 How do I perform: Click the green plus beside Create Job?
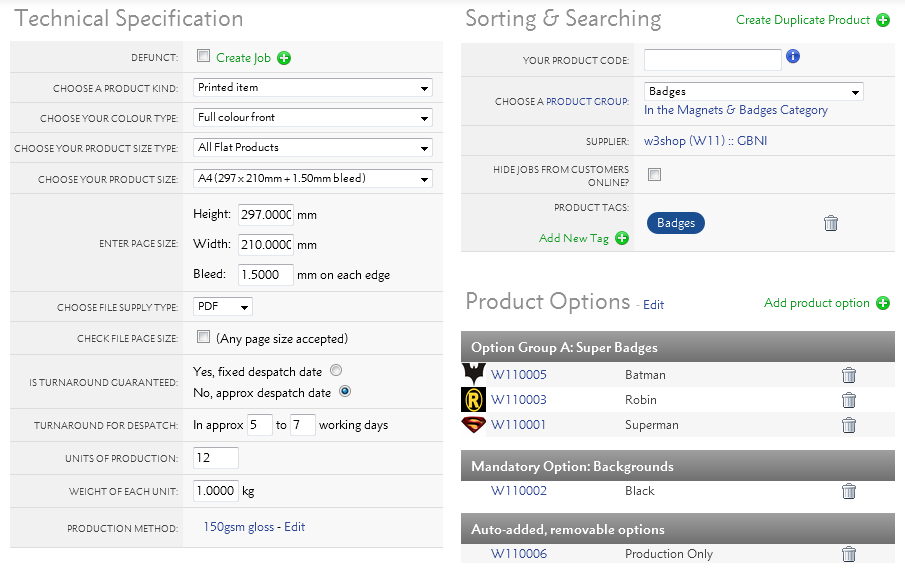tap(284, 58)
